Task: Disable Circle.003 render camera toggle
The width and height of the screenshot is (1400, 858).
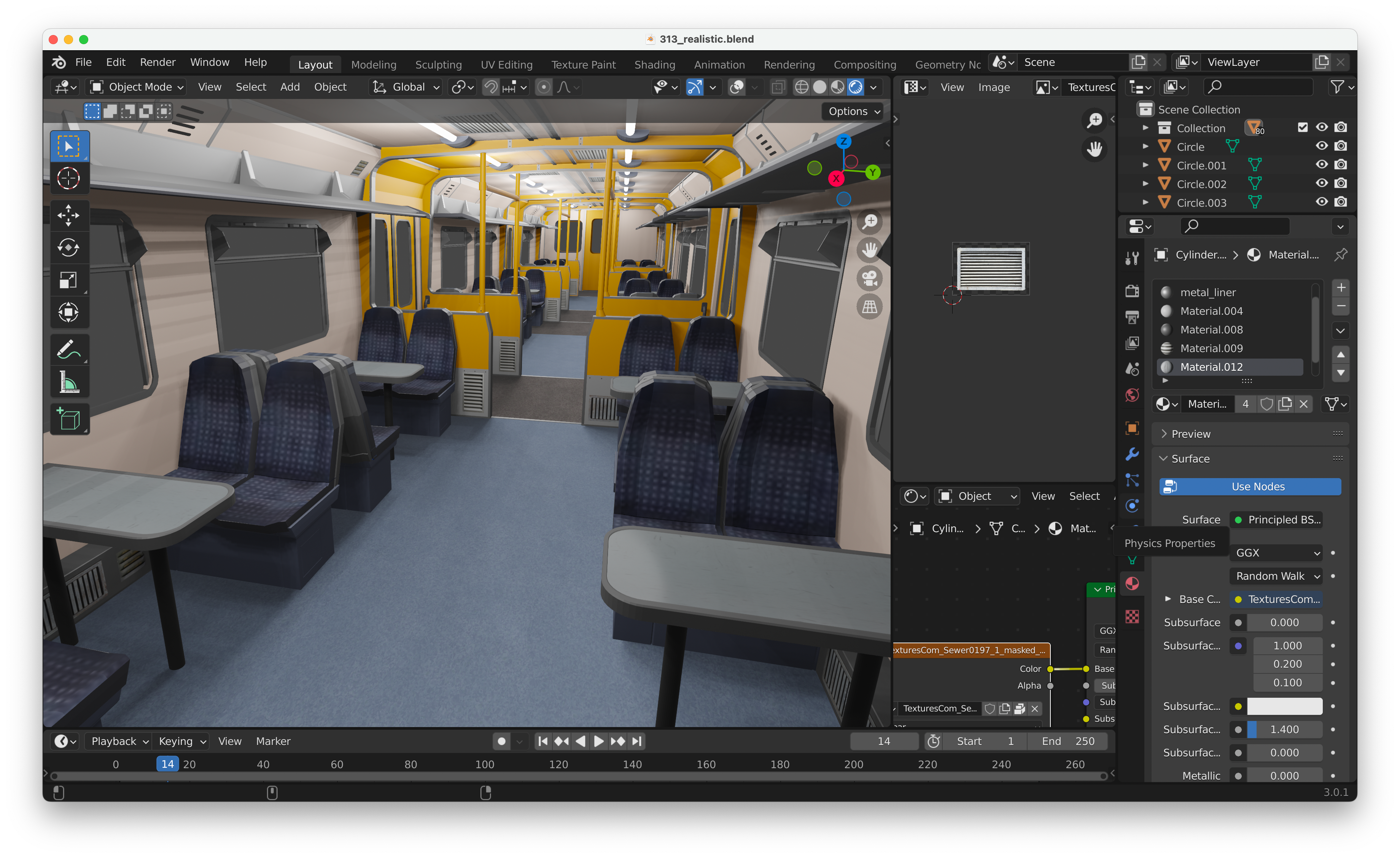Action: click(1341, 202)
